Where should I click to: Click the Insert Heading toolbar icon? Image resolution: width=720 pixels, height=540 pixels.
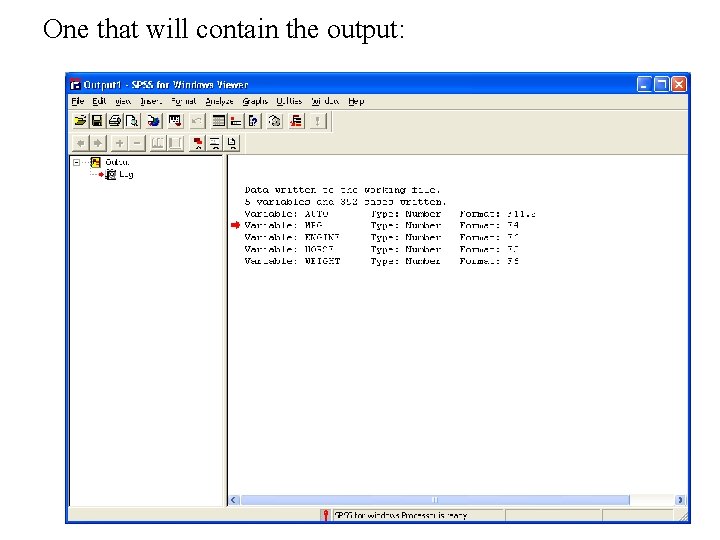(198, 143)
